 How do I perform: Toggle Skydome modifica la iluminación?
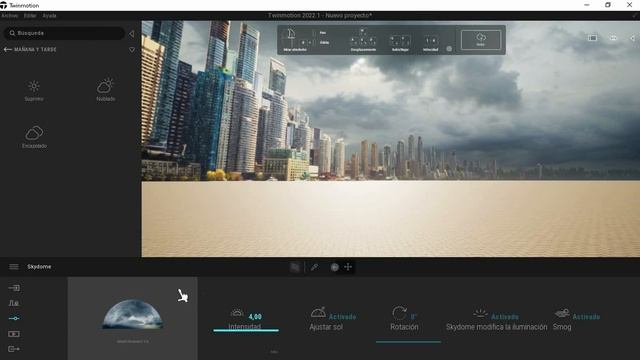click(x=504, y=317)
